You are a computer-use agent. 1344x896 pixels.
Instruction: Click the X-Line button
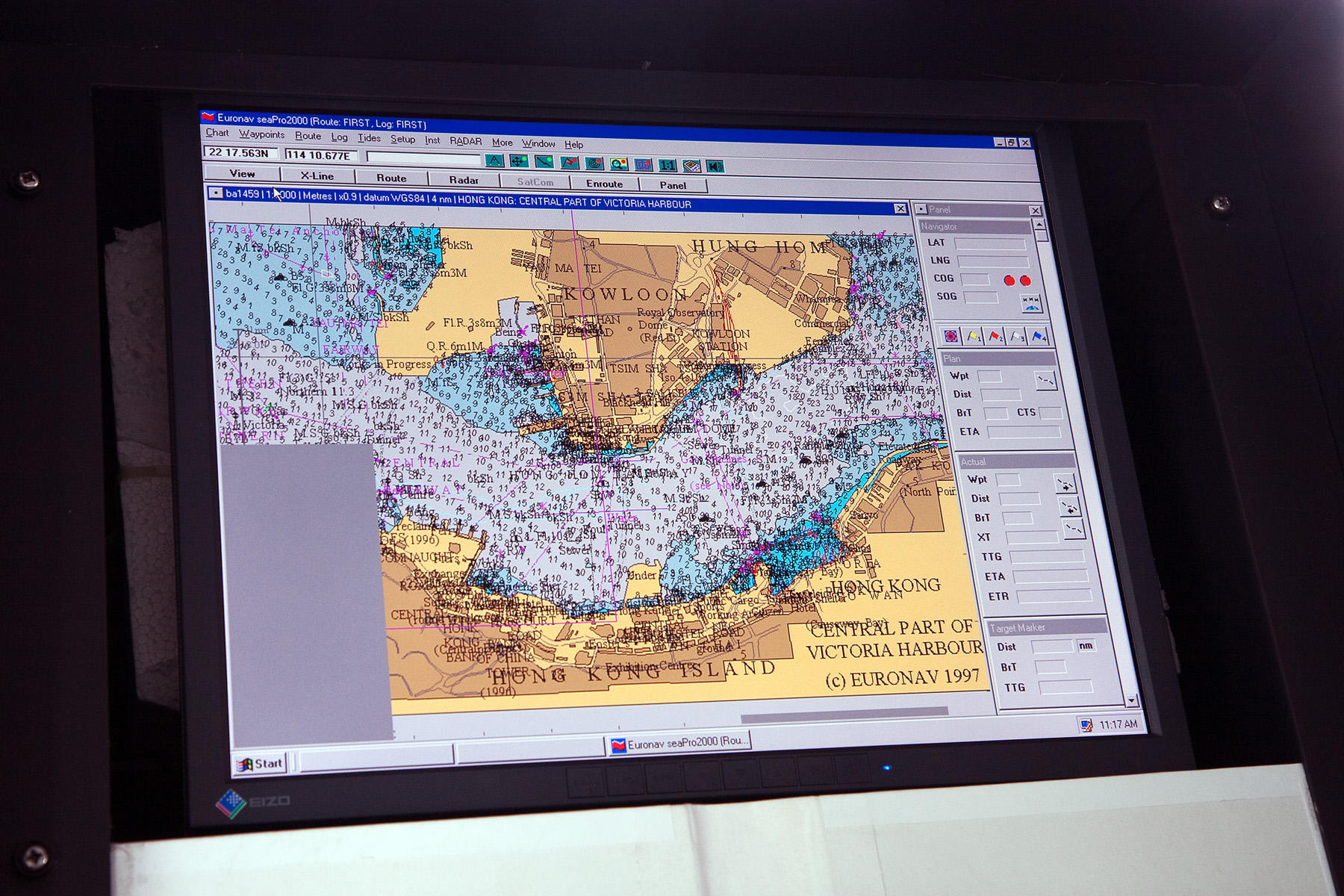(317, 176)
